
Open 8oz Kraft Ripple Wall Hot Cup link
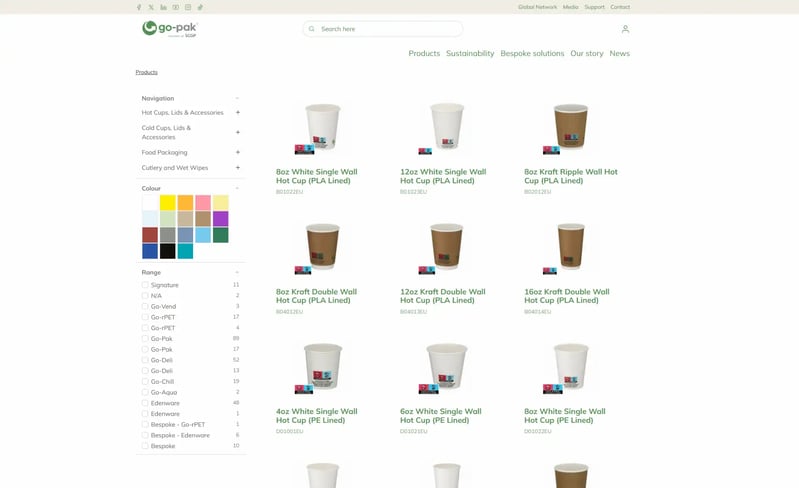click(x=571, y=176)
